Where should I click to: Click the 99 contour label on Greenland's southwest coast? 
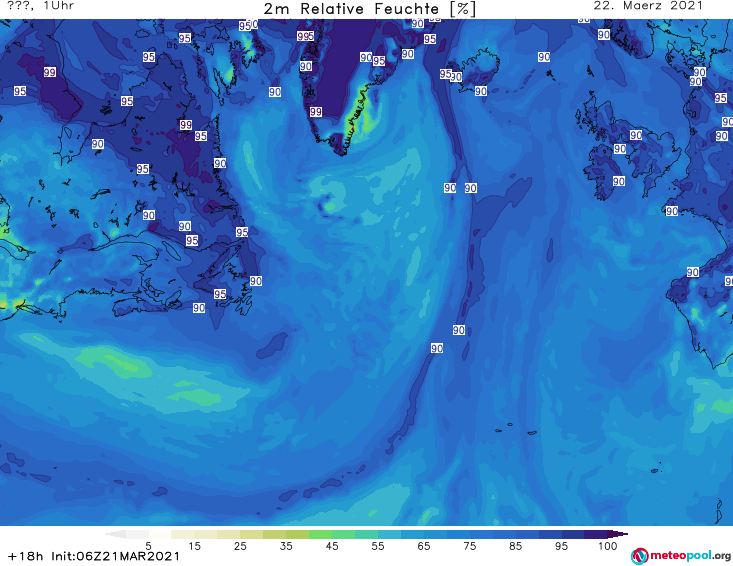[x=316, y=112]
